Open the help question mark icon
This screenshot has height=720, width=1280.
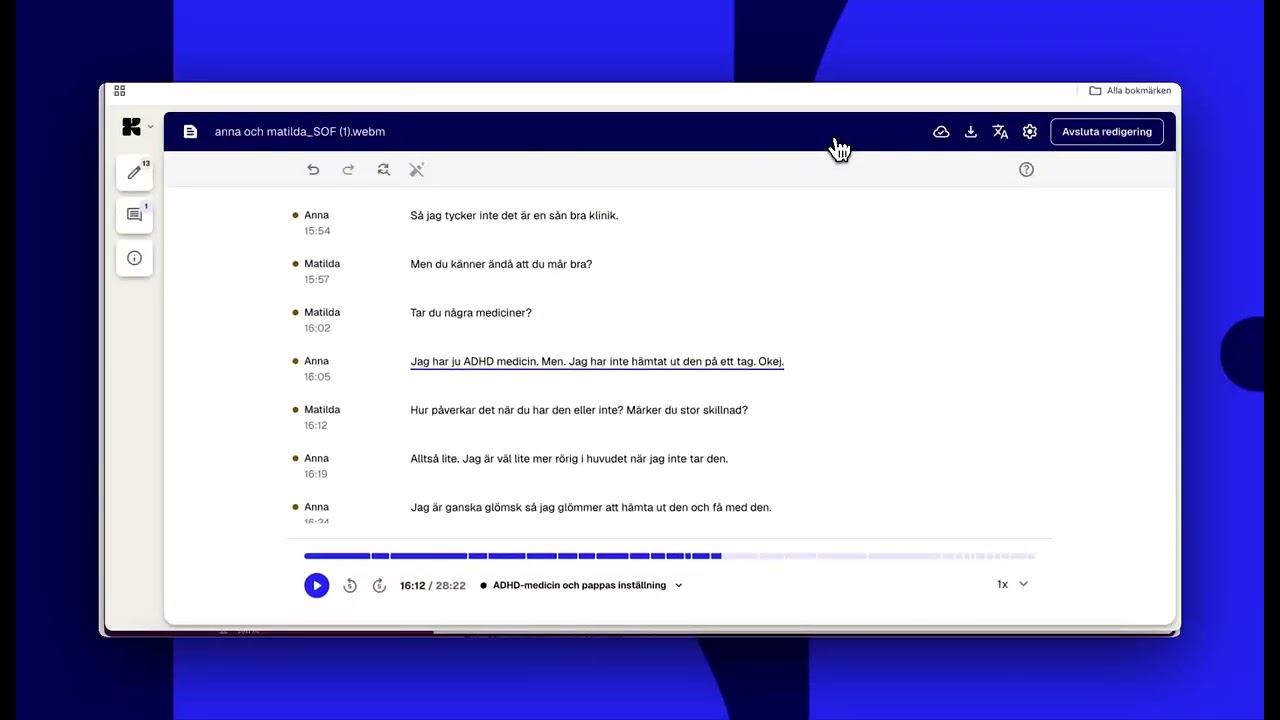click(1026, 170)
